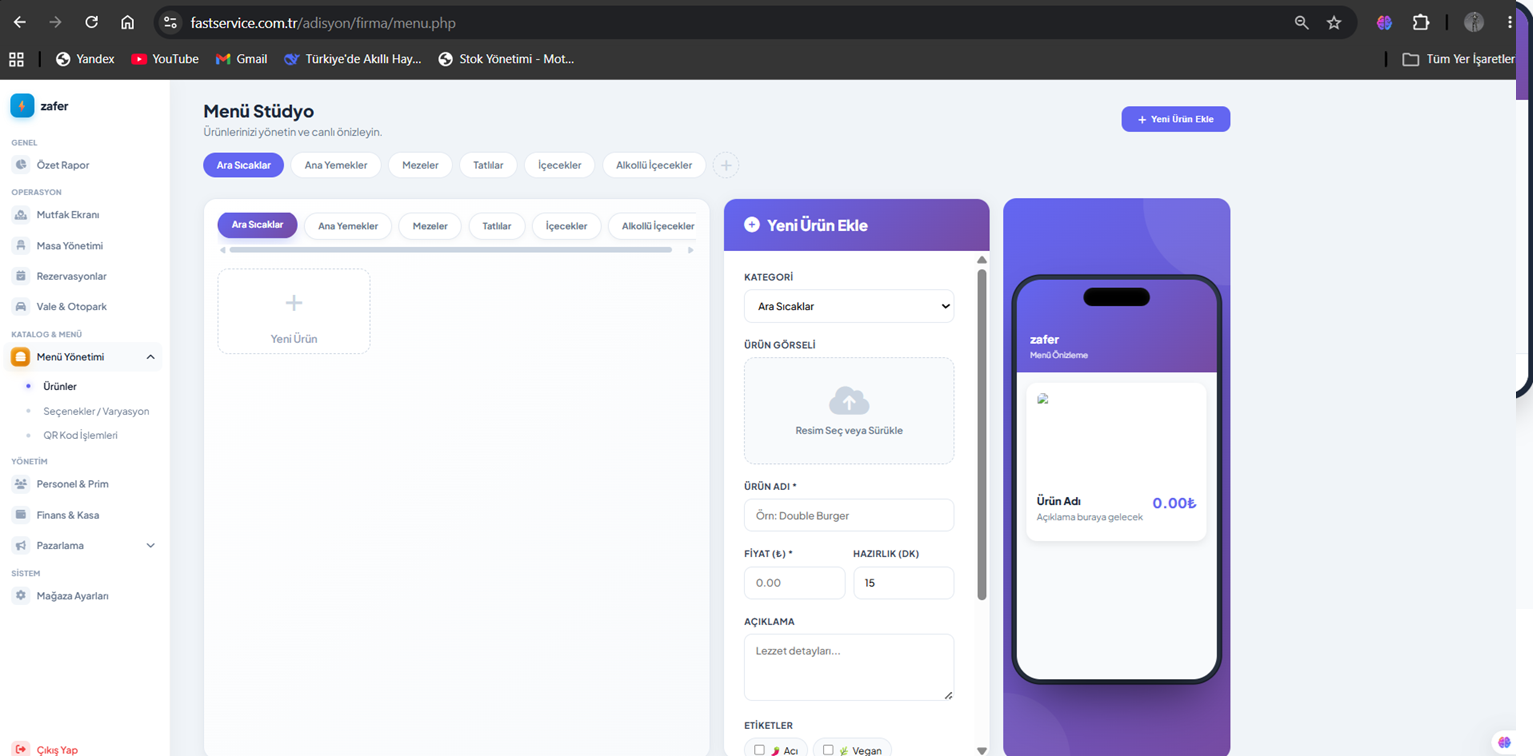Open Vale & Otopark car icon
The height and width of the screenshot is (756, 1533).
tap(20, 307)
